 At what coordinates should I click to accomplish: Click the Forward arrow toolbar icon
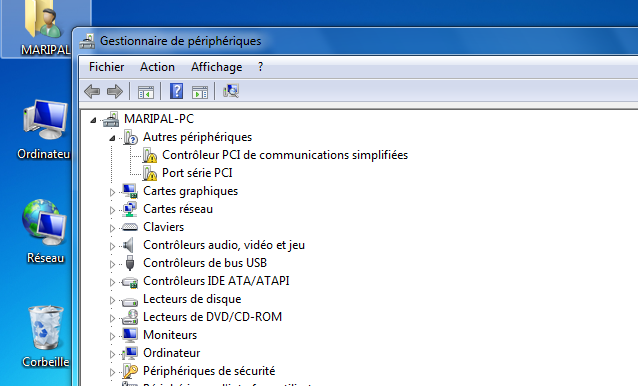tap(115, 91)
